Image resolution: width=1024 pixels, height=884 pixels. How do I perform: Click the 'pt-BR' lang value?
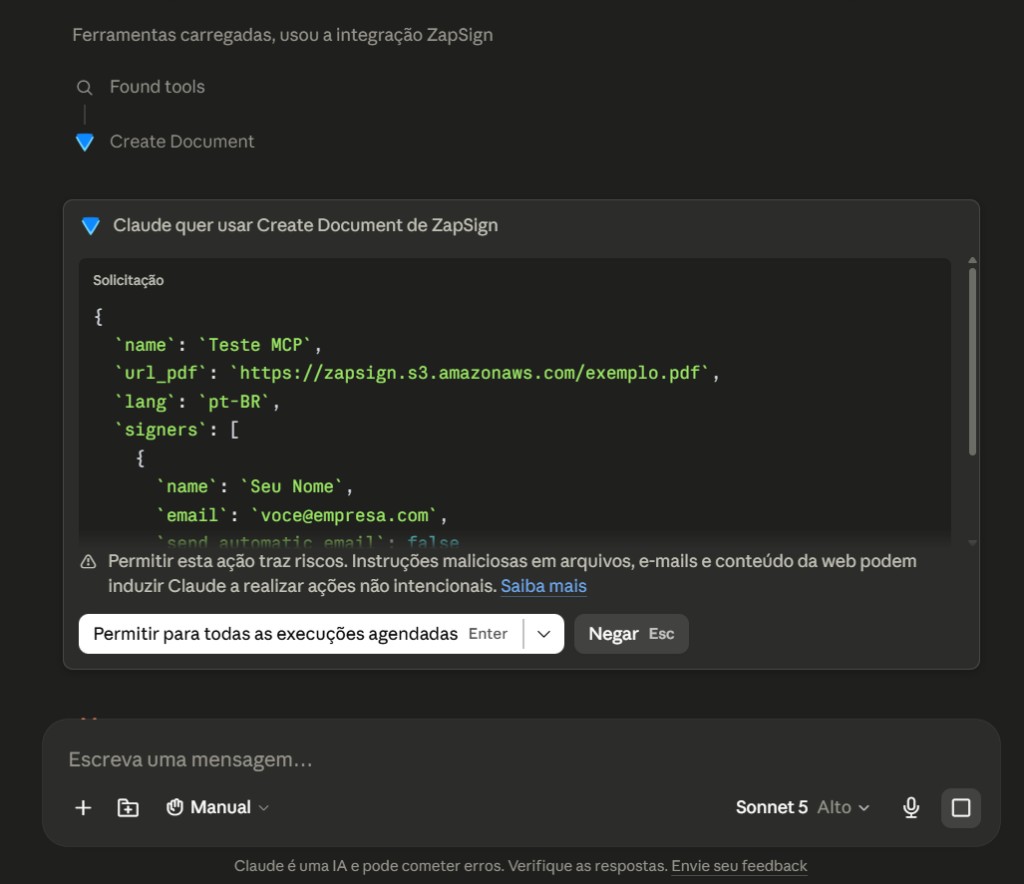coord(234,402)
